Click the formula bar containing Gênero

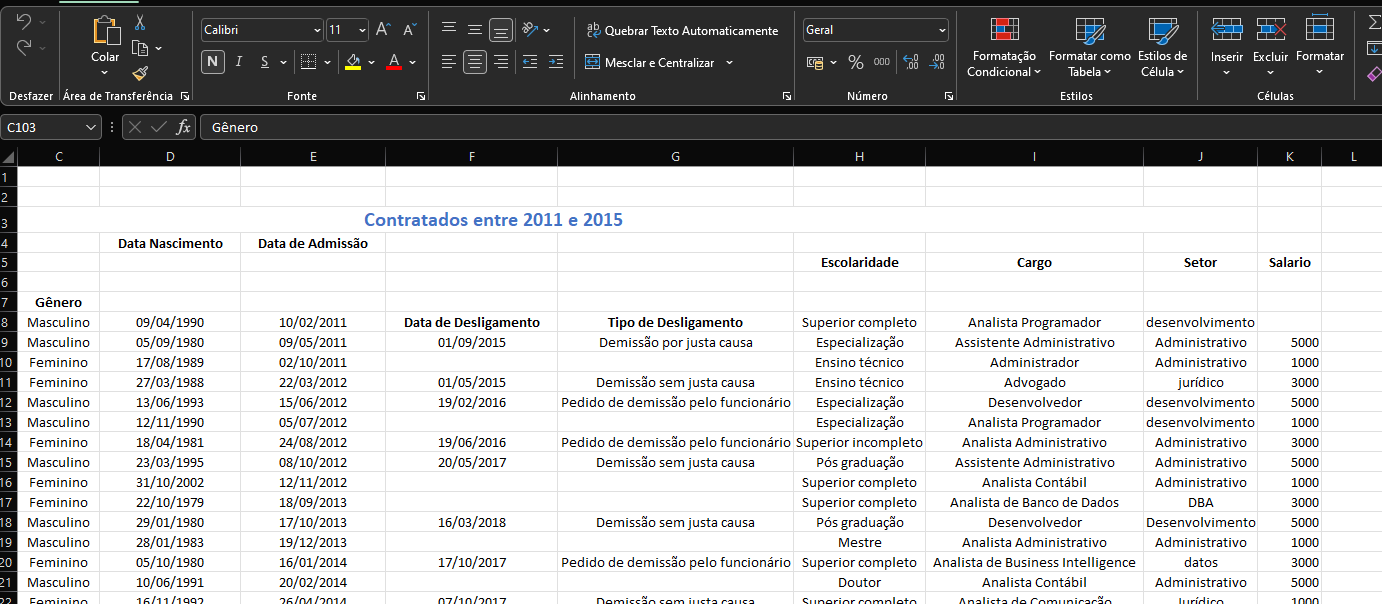(x=790, y=127)
